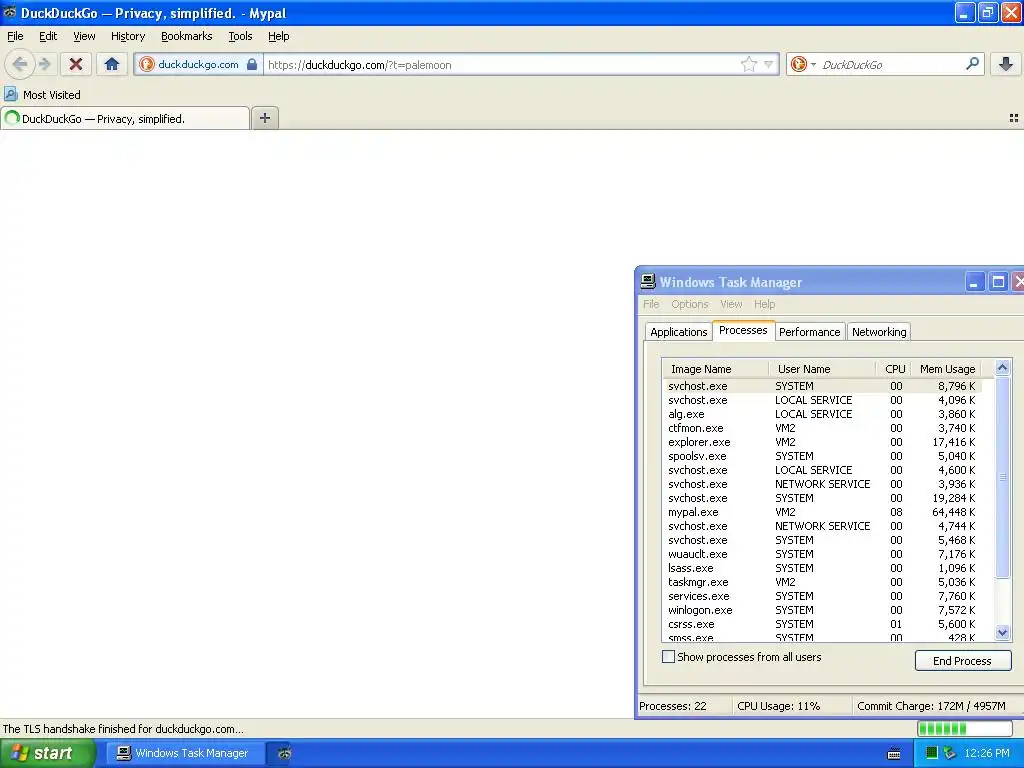Select the mypal.exe process row
Screen dimensions: 1024x768
tap(822, 512)
